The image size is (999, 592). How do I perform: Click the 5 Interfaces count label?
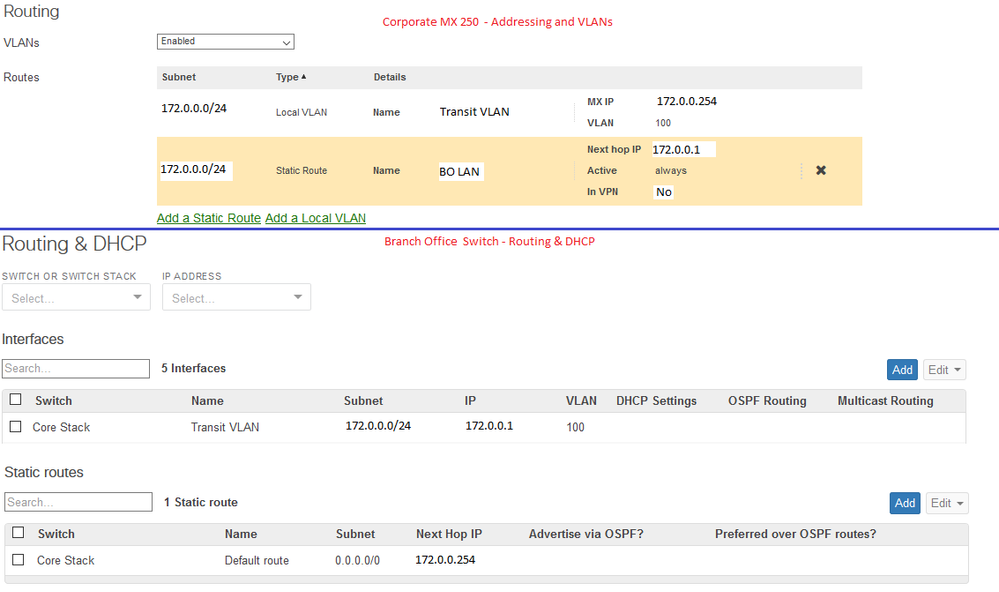194,368
